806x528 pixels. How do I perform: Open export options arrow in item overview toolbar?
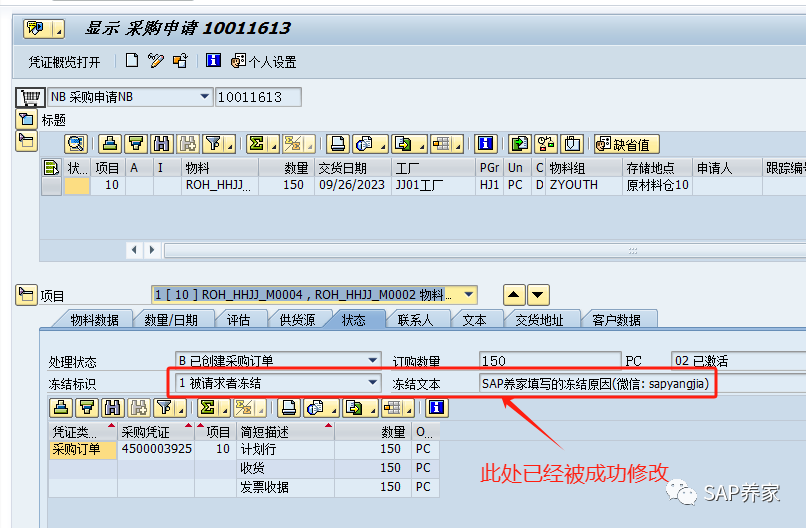tap(421, 145)
